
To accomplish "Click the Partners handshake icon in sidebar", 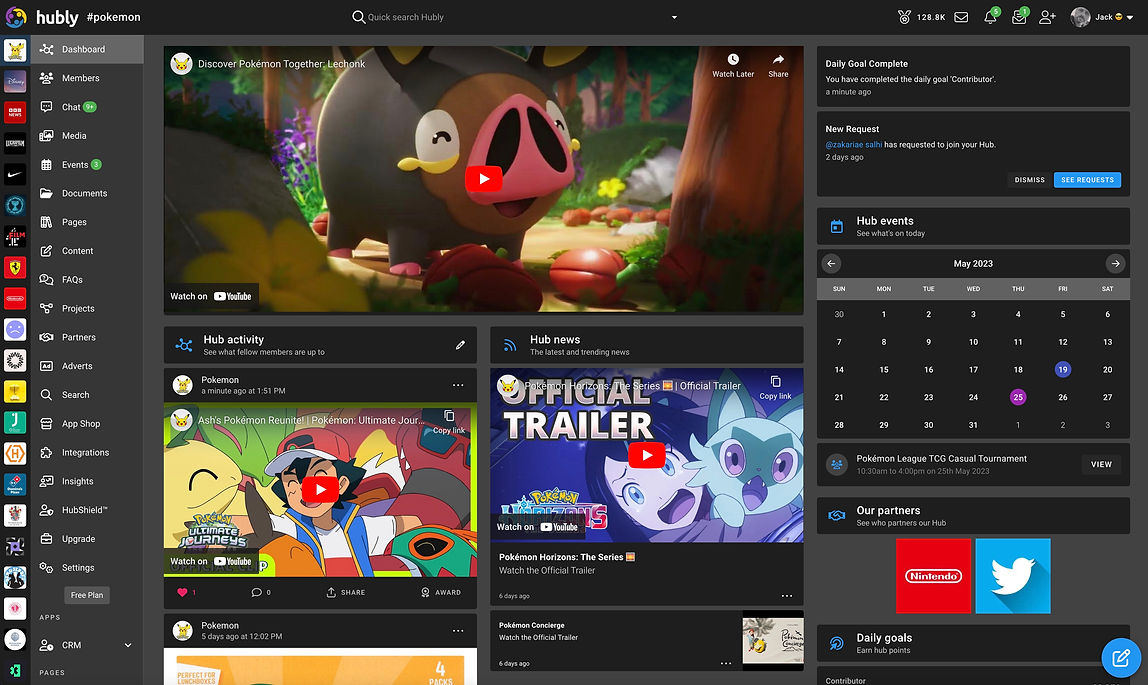I will coord(46,337).
